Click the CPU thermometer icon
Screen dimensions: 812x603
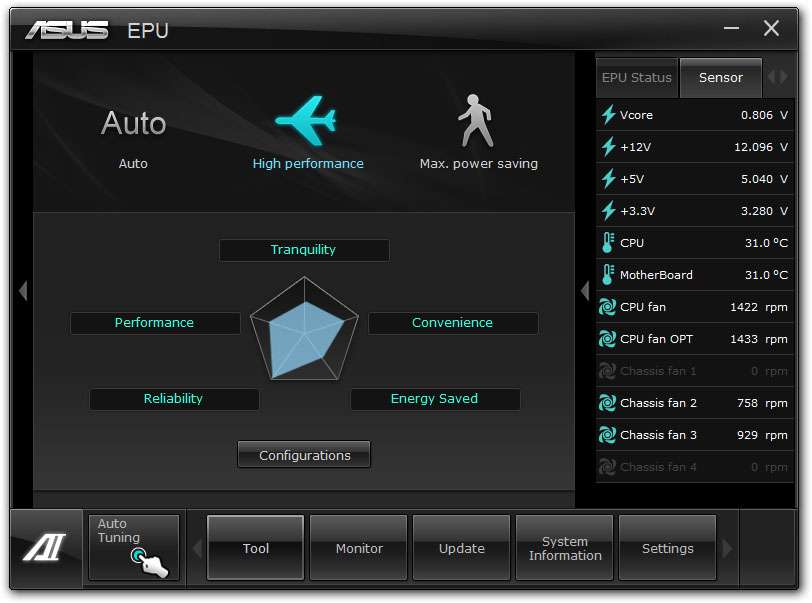tap(608, 242)
